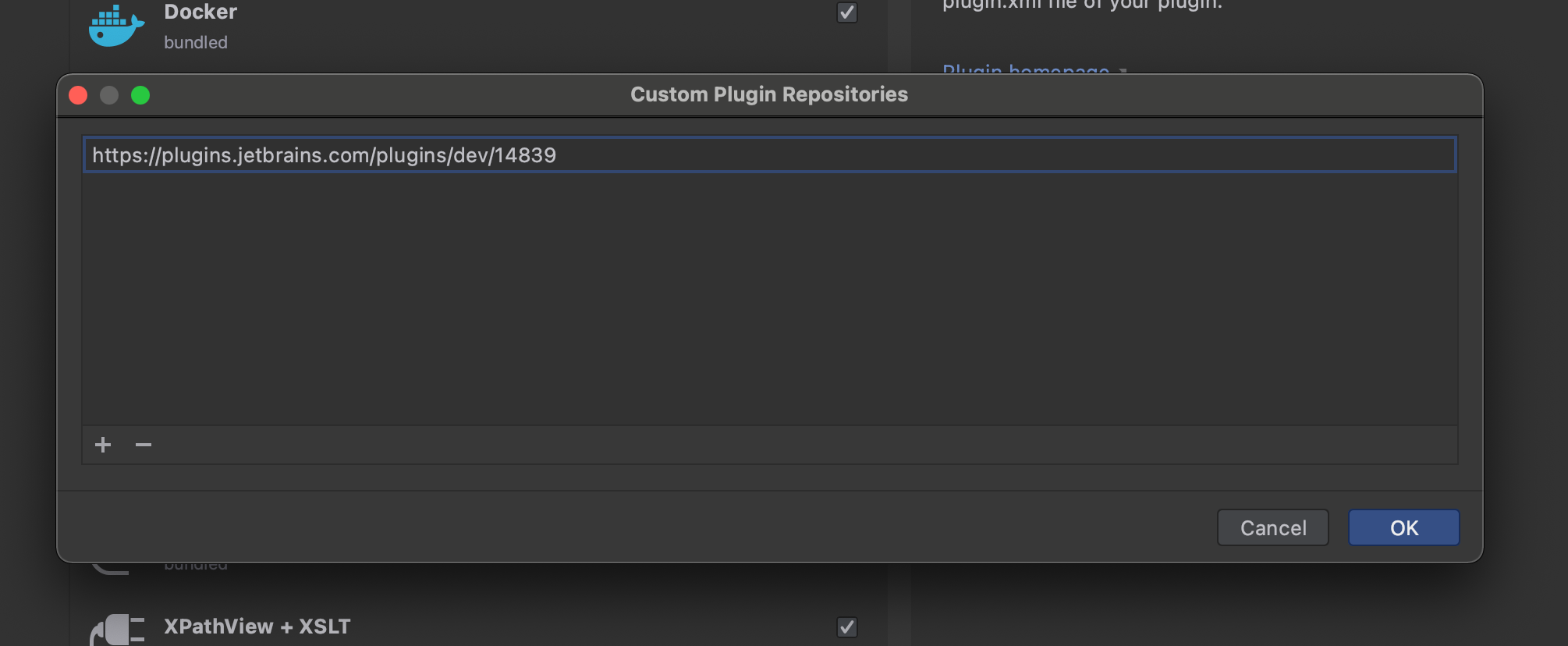This screenshot has width=1568, height=646.
Task: Select the XPathView + XSLT plugin title
Action: tap(257, 626)
